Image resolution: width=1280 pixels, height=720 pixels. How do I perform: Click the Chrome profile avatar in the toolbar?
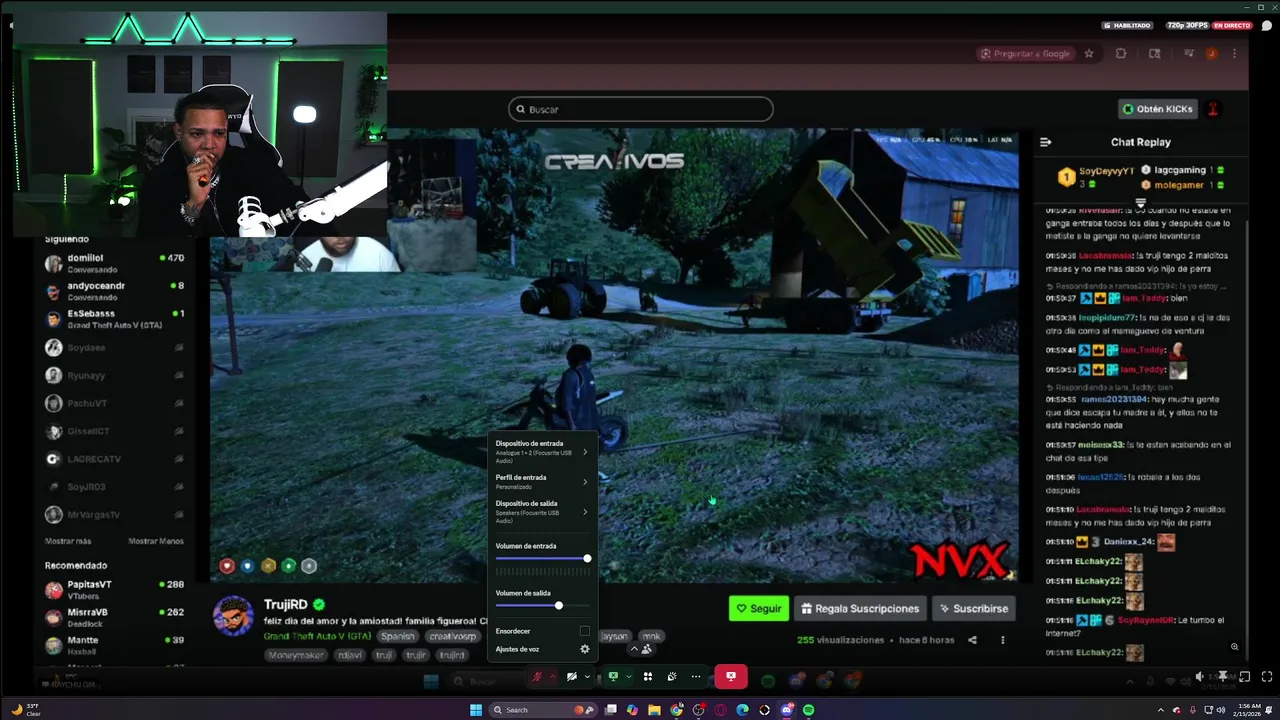(x=1212, y=54)
